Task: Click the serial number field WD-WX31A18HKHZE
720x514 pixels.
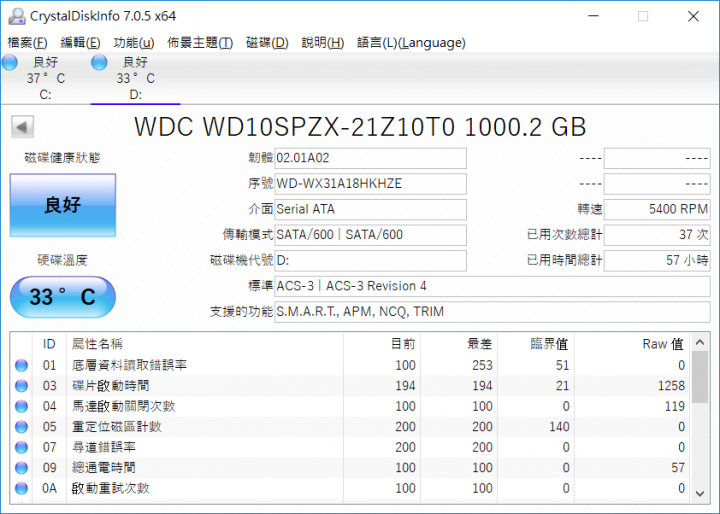Action: [x=370, y=184]
